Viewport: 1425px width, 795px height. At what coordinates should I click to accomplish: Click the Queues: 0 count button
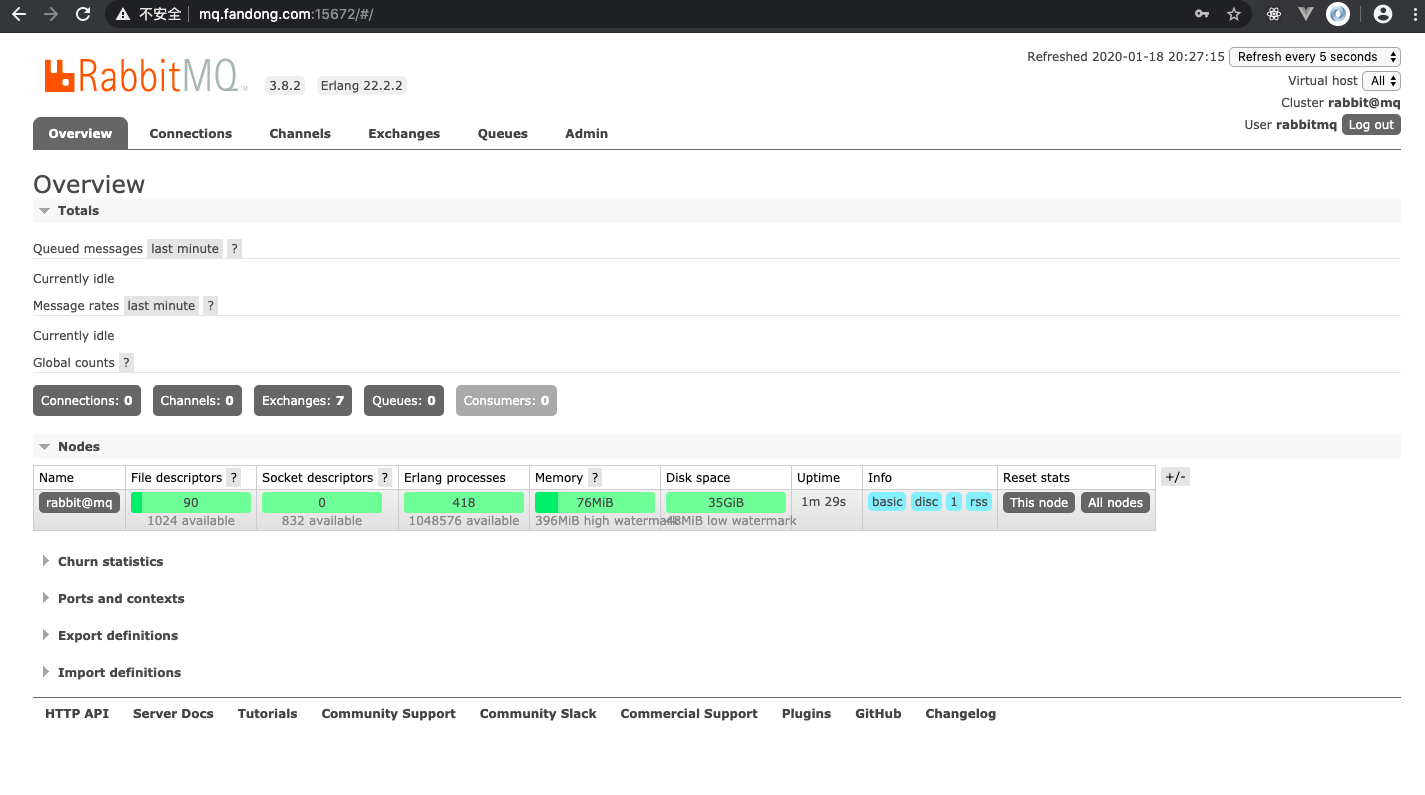click(x=404, y=401)
